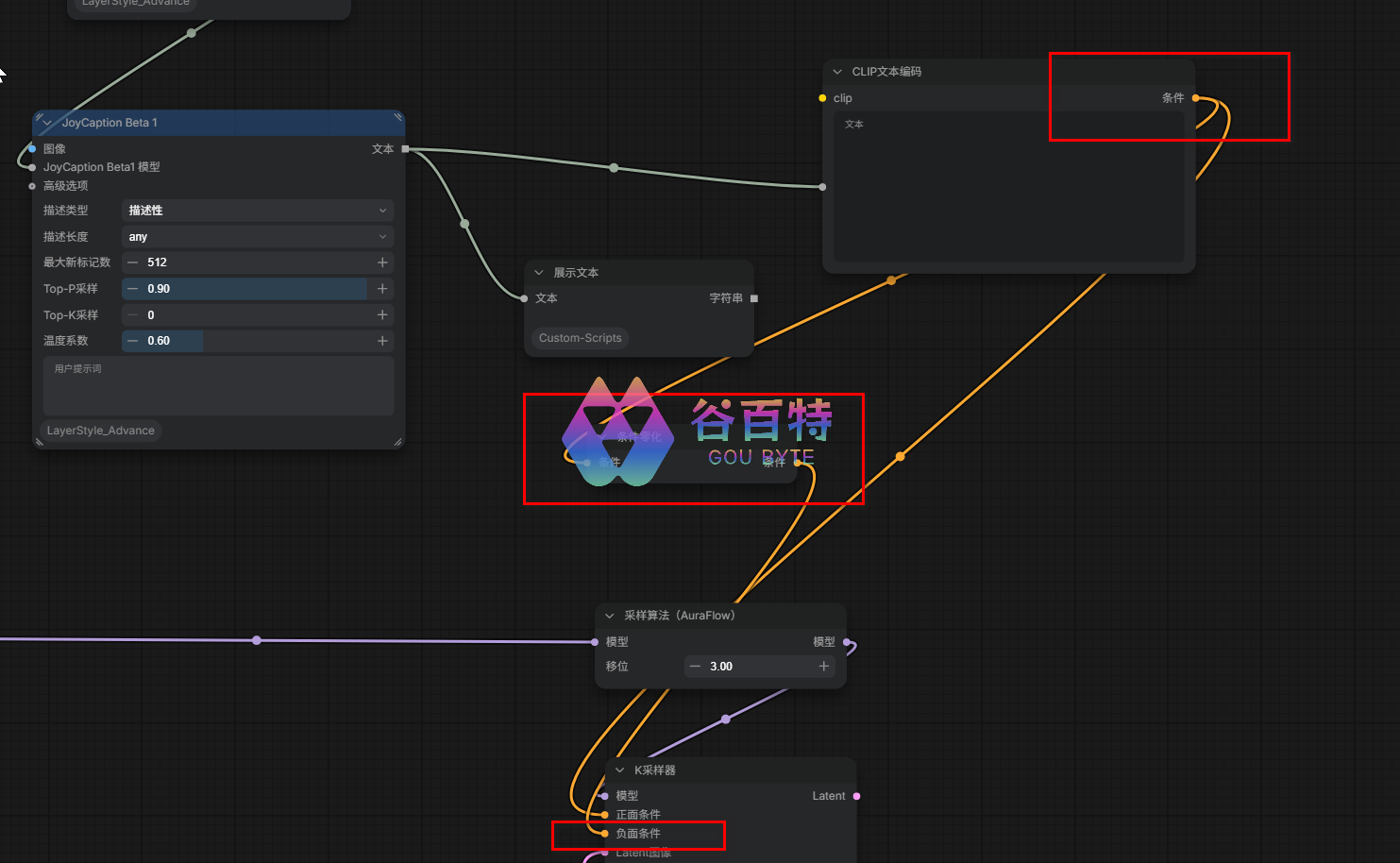Click the 最大新标记数 value 512
Screen dimensions: 1400x863
point(157,262)
